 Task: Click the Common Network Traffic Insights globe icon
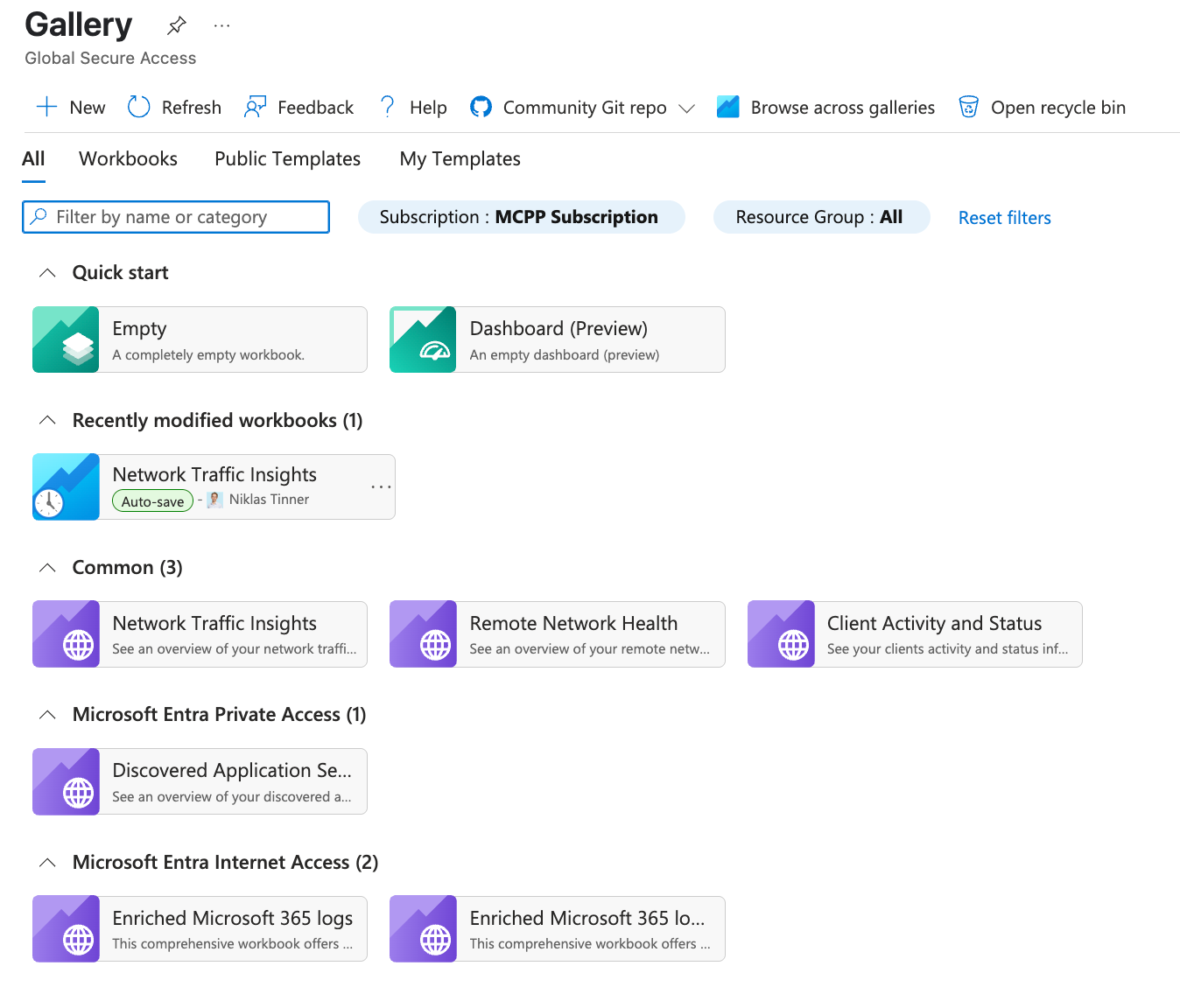click(x=66, y=634)
